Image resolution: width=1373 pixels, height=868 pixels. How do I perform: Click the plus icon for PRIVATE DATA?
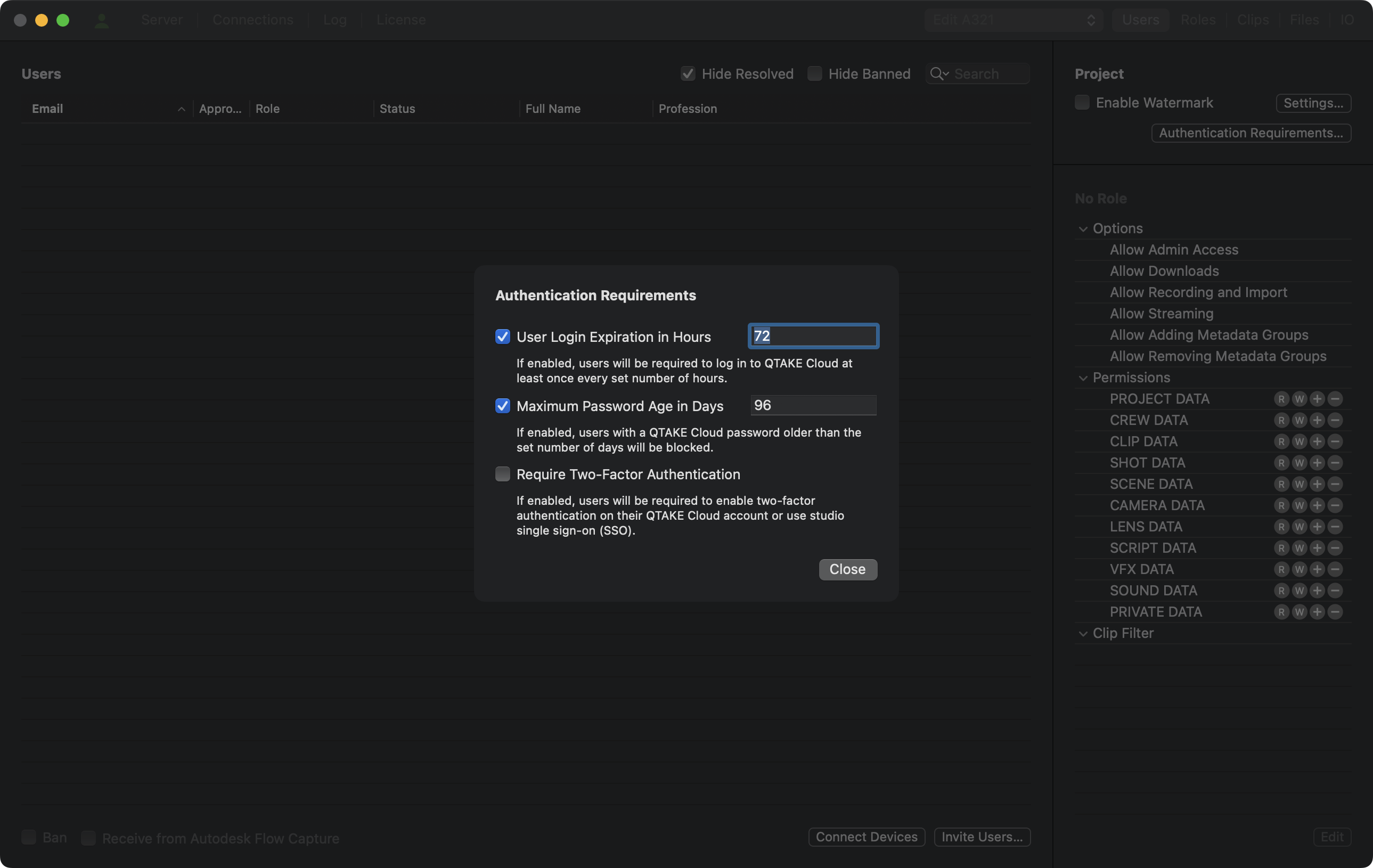[x=1317, y=612]
